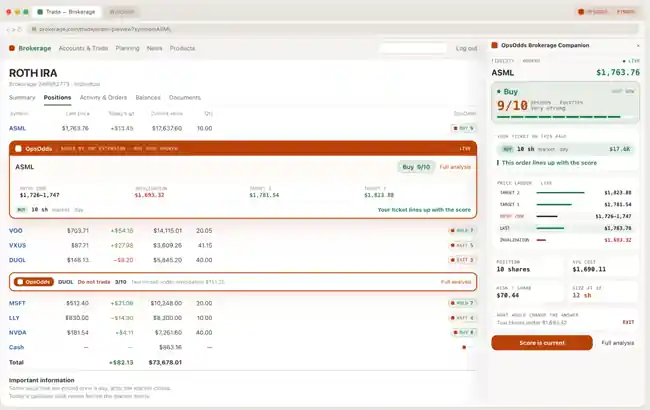Click the $70.44 risk per share value
Image resolution: width=650 pixels, height=410 pixels.
(507, 296)
